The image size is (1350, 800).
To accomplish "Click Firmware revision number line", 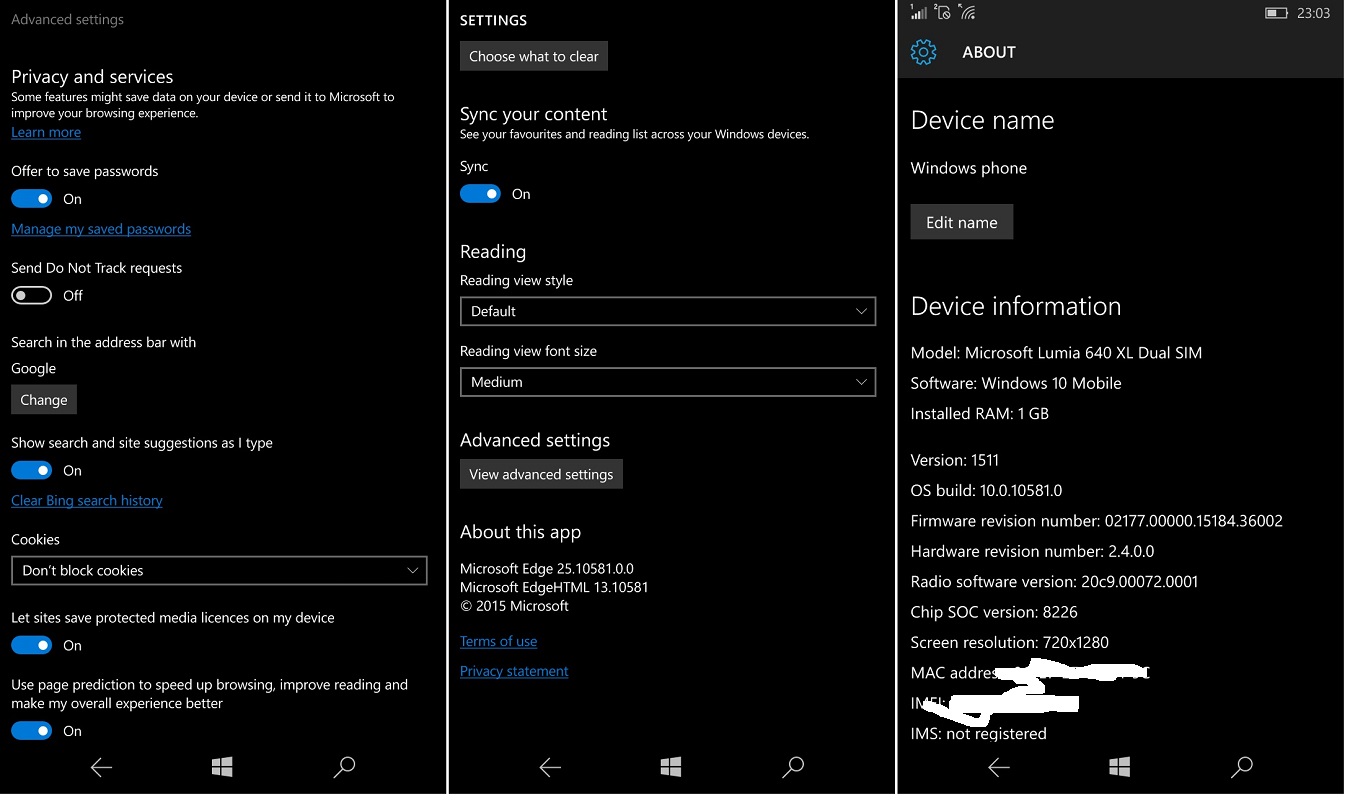I will coord(1096,521).
